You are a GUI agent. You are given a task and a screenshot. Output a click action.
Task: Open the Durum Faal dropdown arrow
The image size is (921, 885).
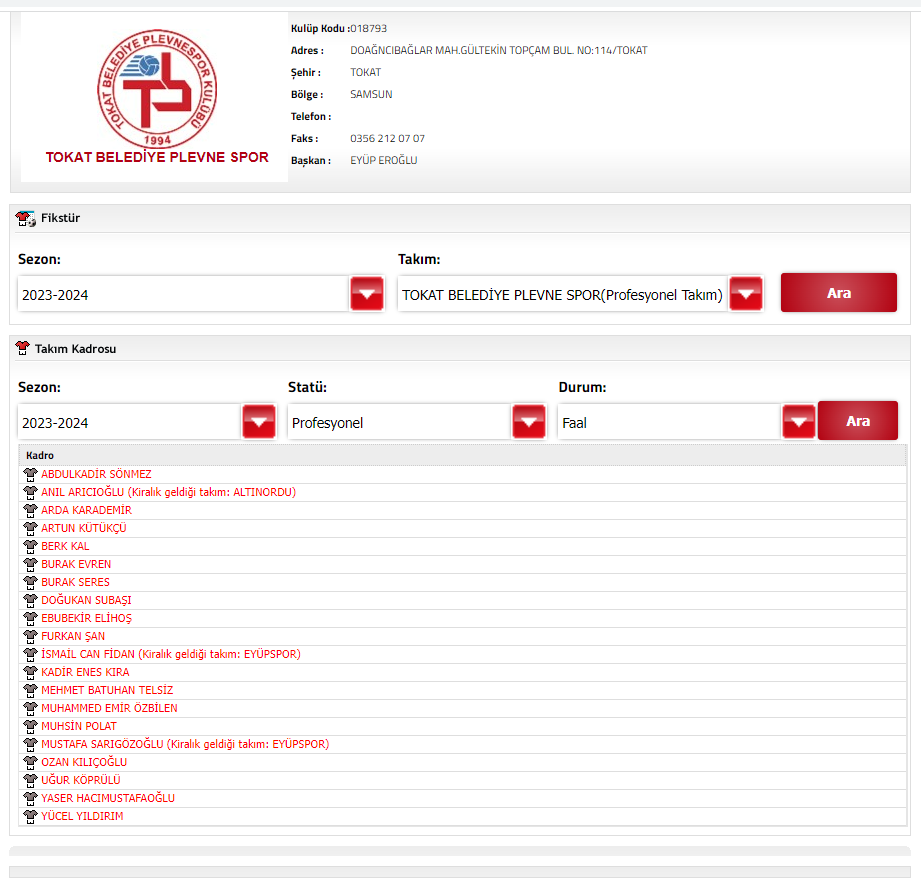point(799,422)
